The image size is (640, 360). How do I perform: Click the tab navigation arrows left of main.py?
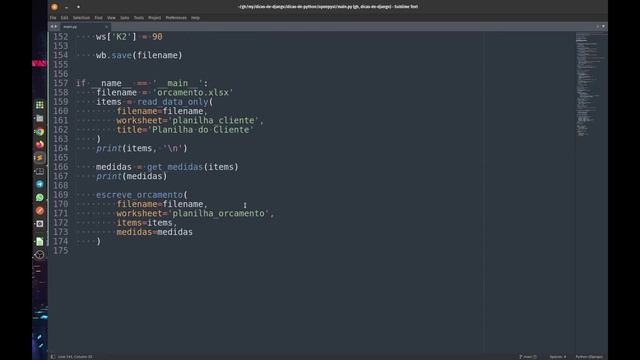coord(53,27)
